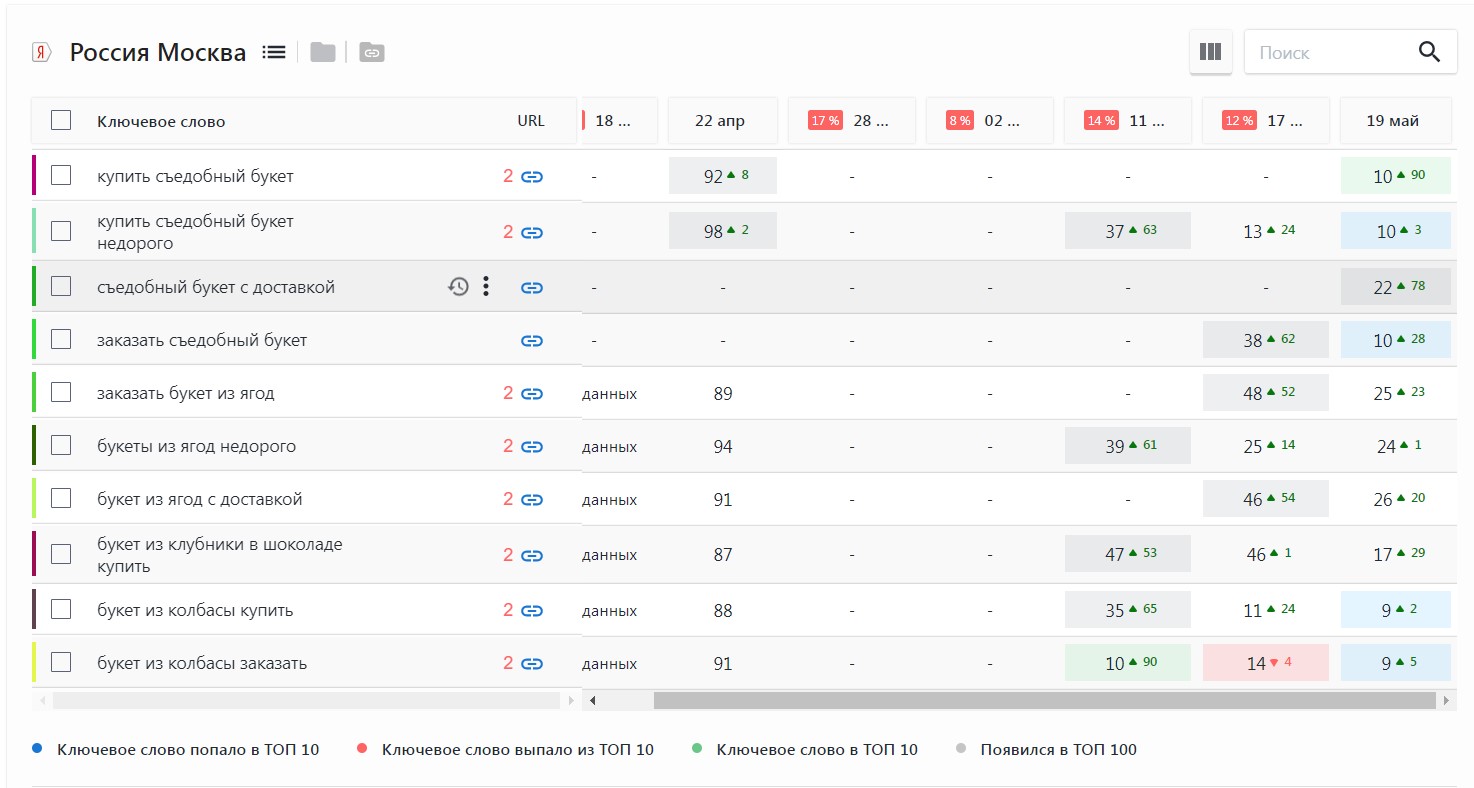
Task: Click the pink color marker for 'купить съедобный букет'
Action: 34,175
